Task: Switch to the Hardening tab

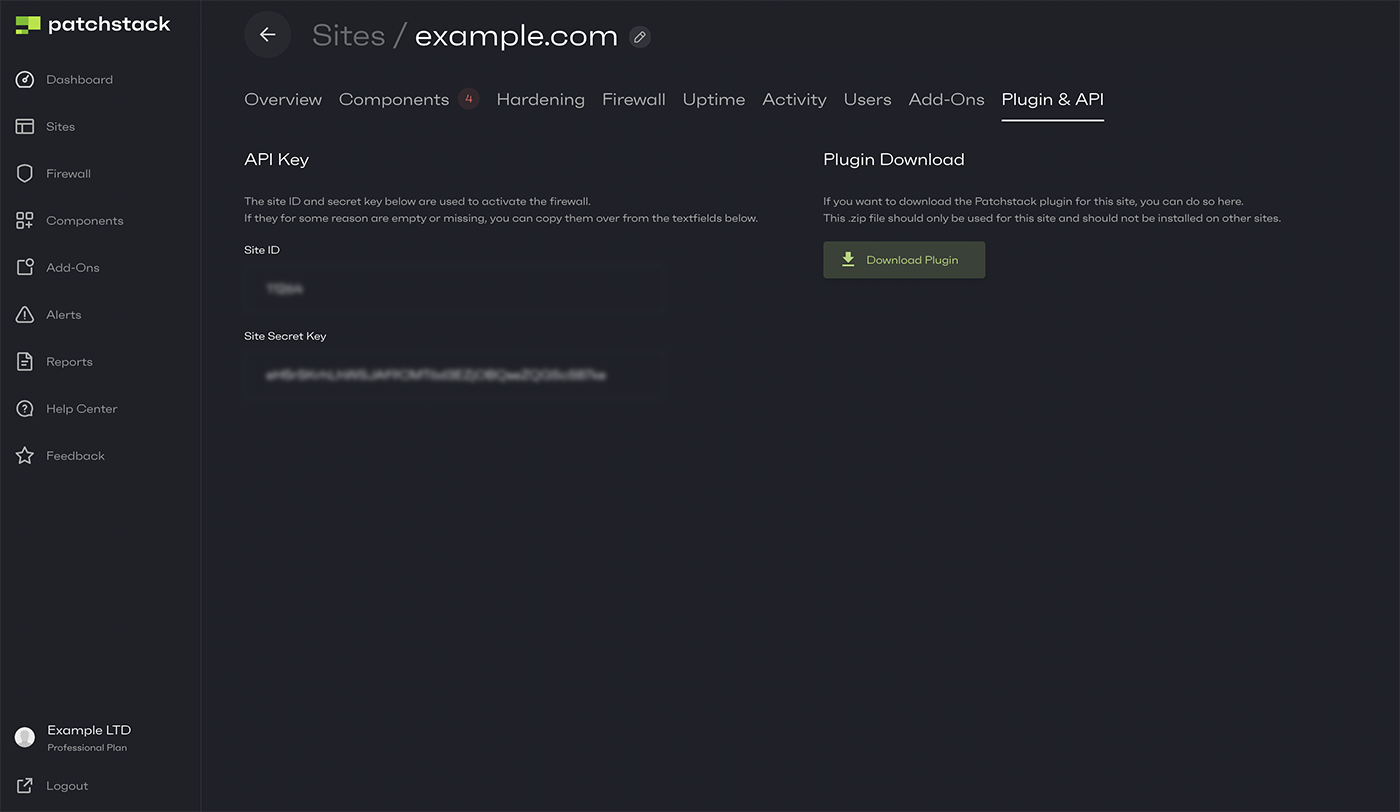Action: click(540, 99)
